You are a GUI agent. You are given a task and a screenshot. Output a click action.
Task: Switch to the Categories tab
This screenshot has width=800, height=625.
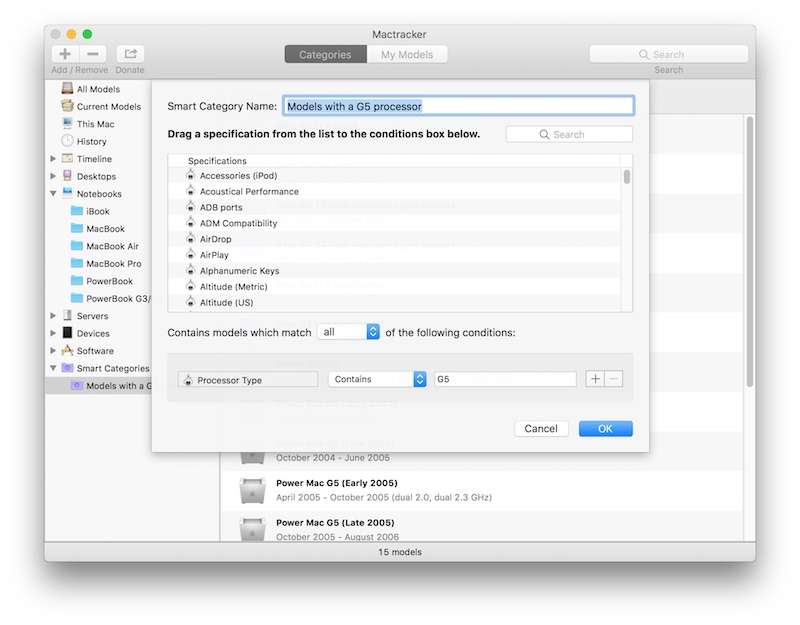coord(326,55)
